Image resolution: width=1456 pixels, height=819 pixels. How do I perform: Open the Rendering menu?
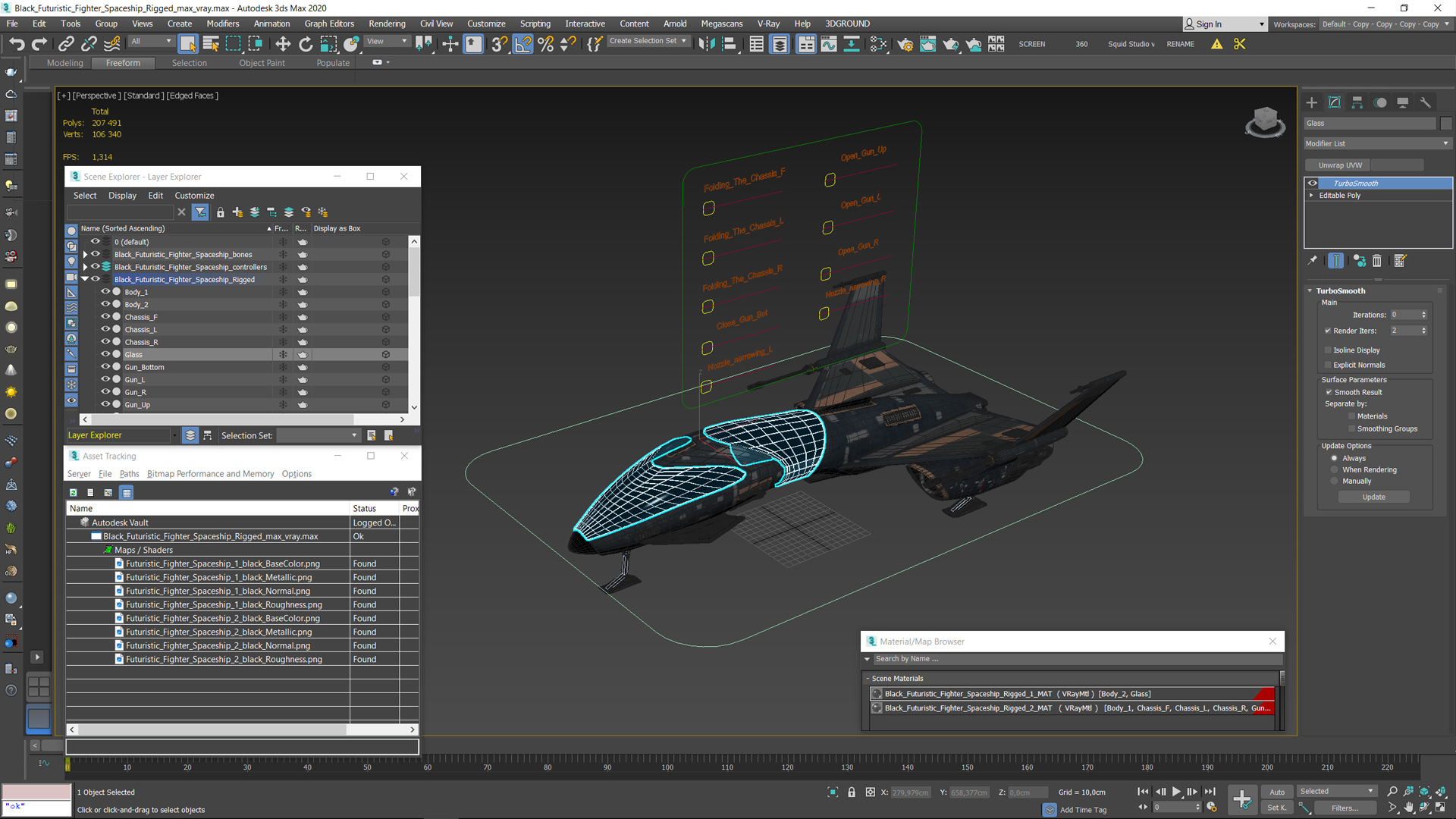(387, 24)
